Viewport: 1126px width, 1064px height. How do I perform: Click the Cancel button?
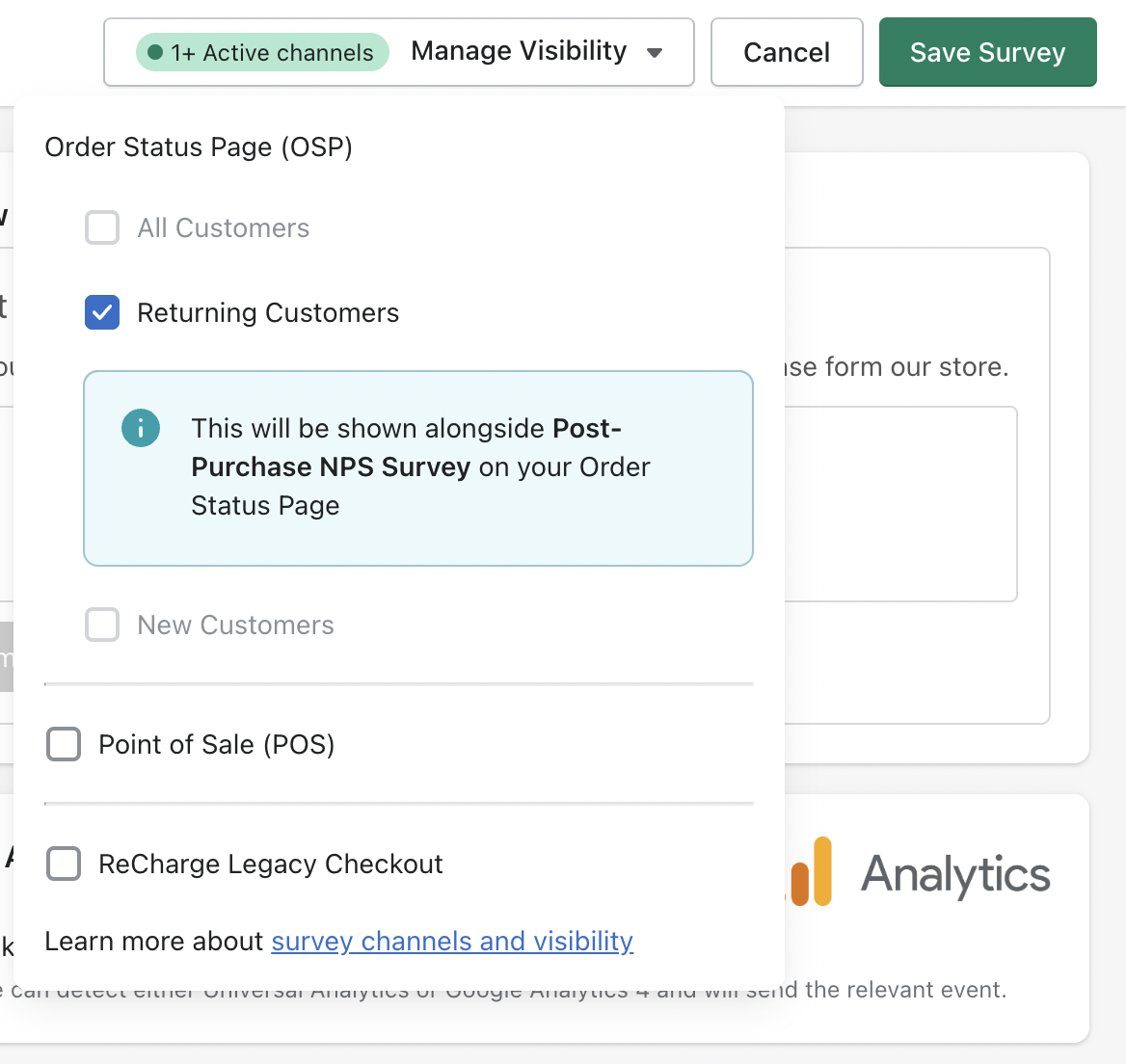pos(787,52)
